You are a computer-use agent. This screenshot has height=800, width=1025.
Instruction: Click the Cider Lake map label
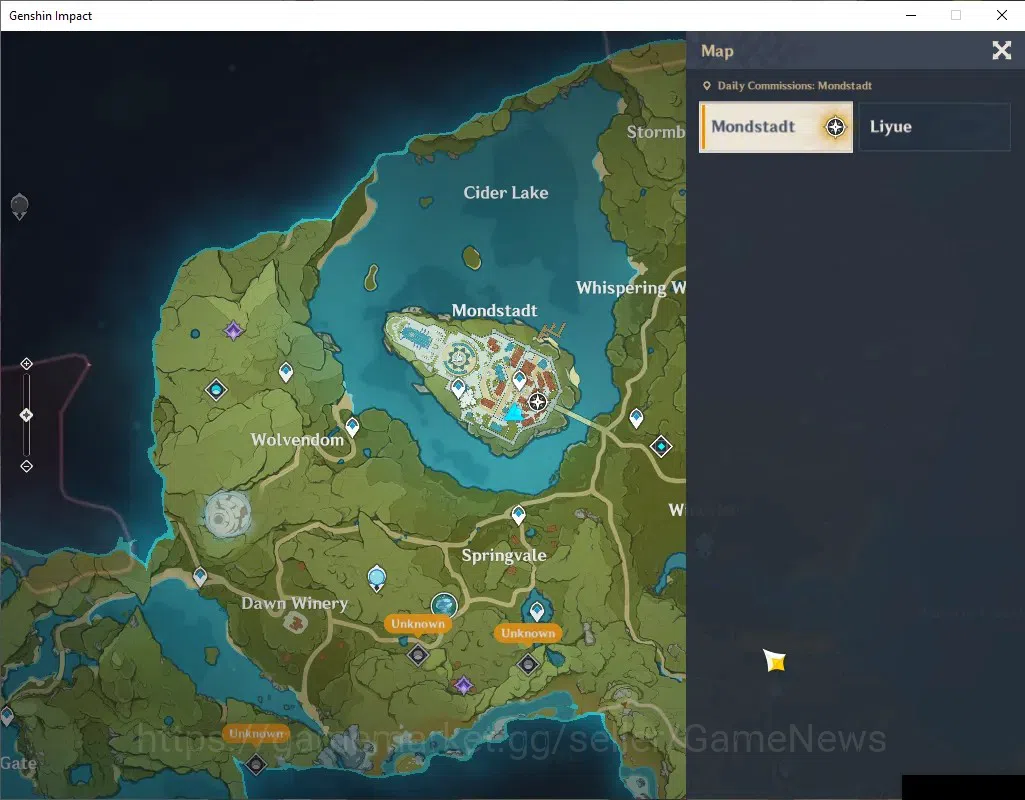point(506,193)
